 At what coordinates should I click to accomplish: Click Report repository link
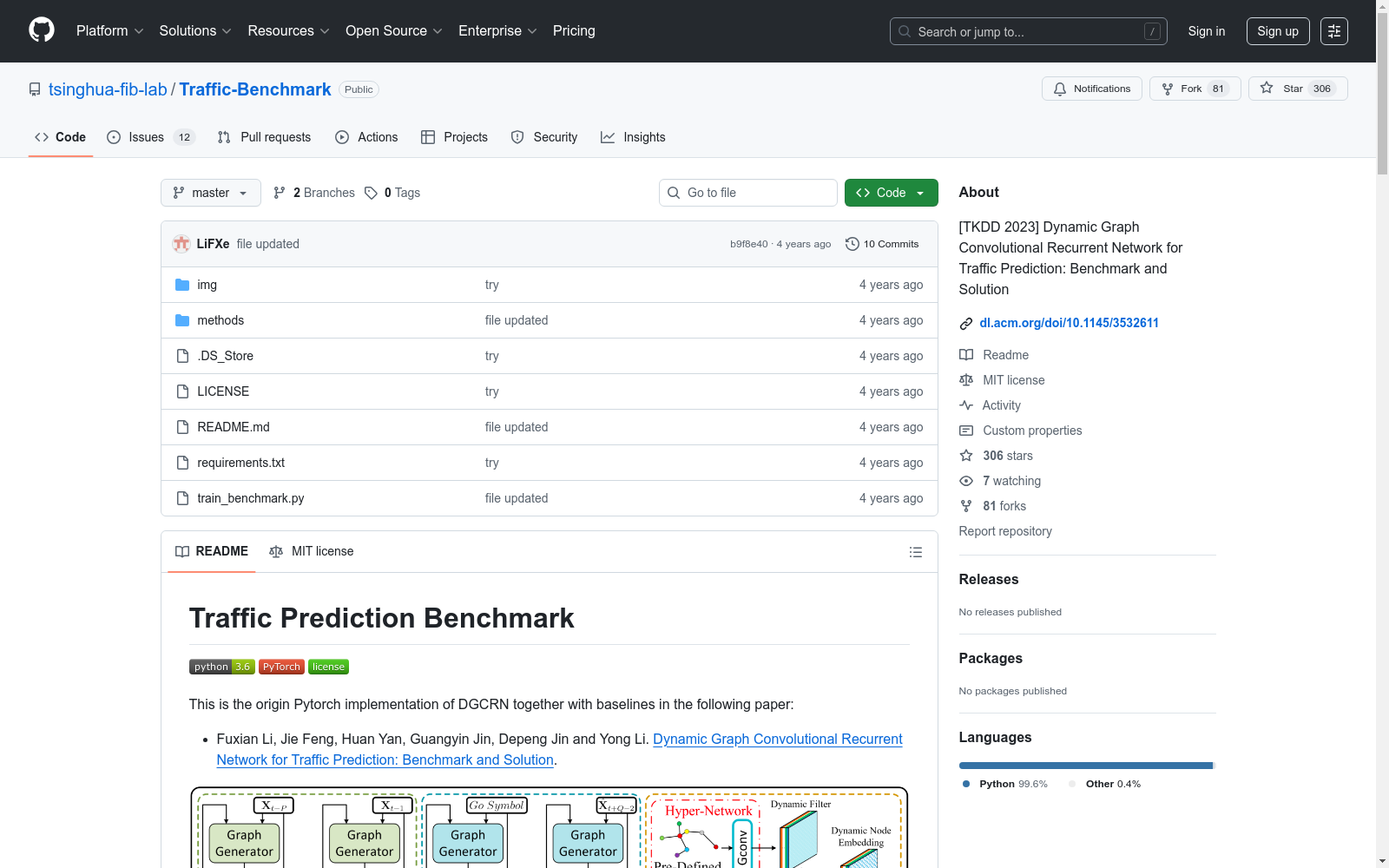click(x=1005, y=531)
